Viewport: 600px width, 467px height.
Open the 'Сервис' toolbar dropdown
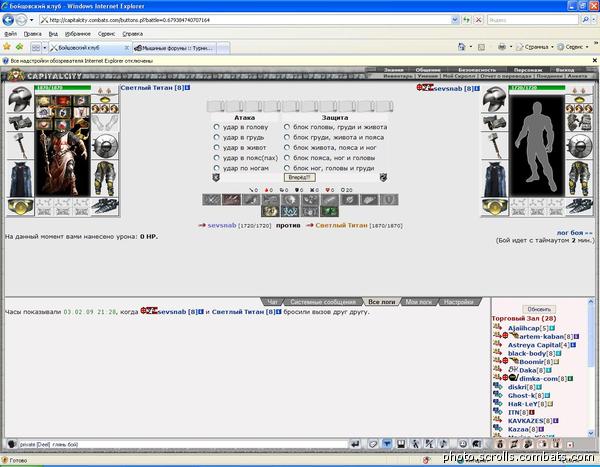[x=573, y=47]
